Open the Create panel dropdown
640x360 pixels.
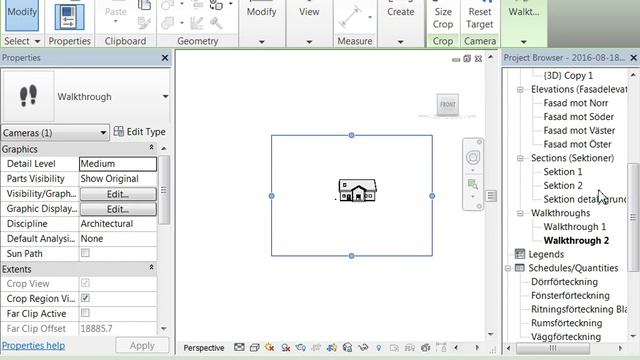pos(400,42)
